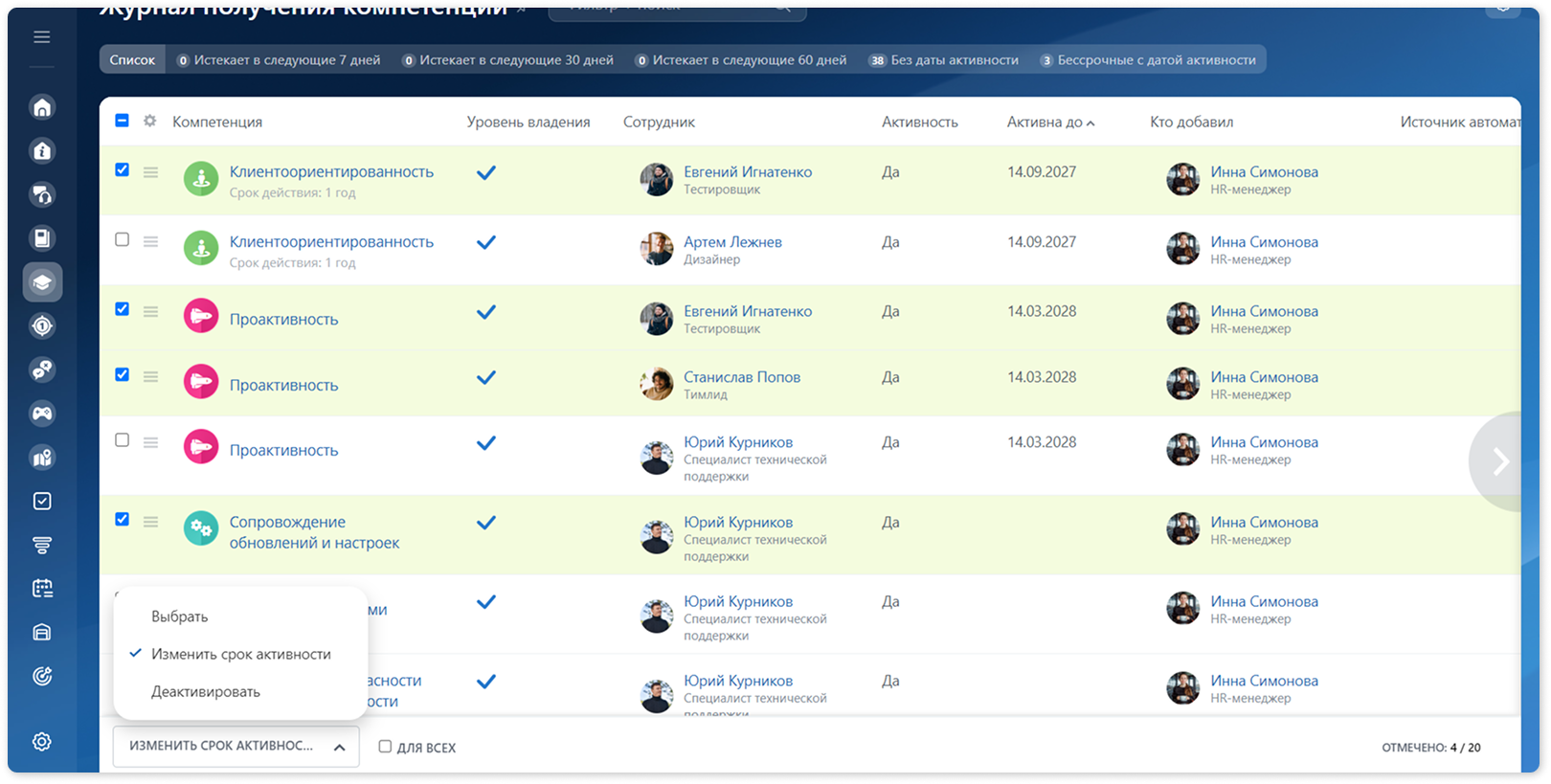This screenshot has width=1551, height=784.
Task: Switch to Без даты активности tab
Action: pyautogui.click(x=943, y=59)
